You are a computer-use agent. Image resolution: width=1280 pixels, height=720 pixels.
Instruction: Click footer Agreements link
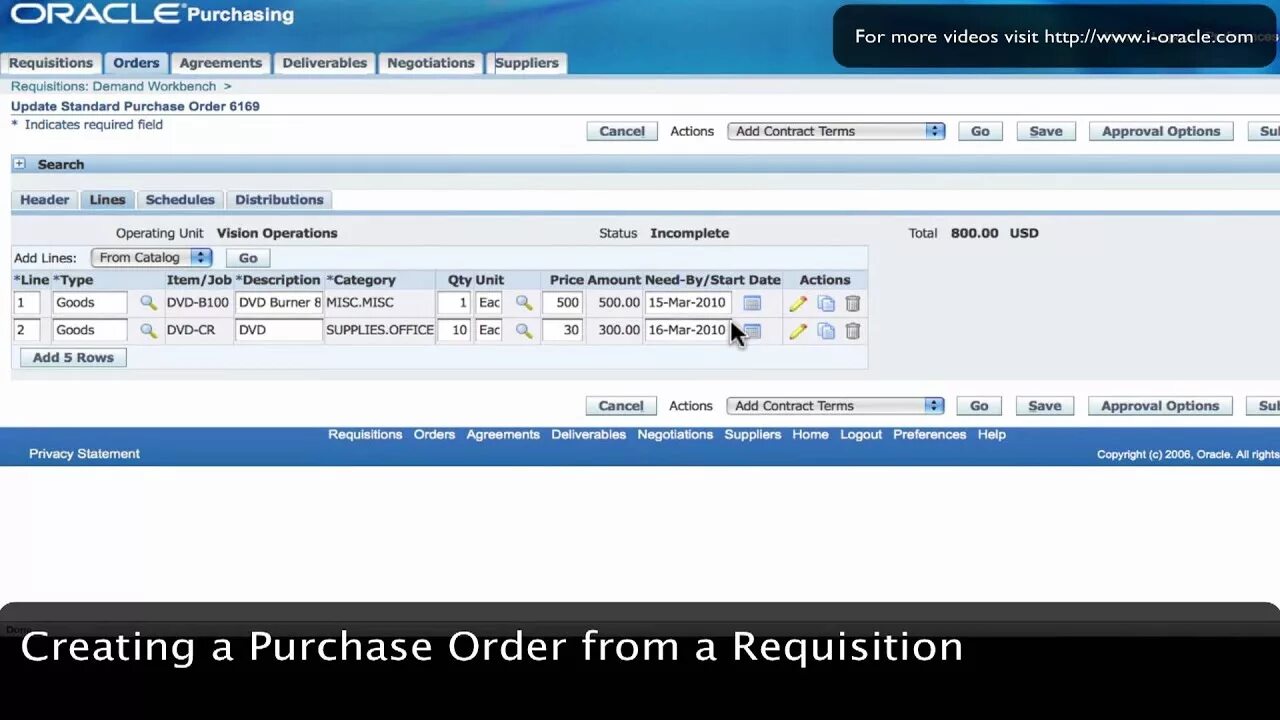[x=503, y=435]
